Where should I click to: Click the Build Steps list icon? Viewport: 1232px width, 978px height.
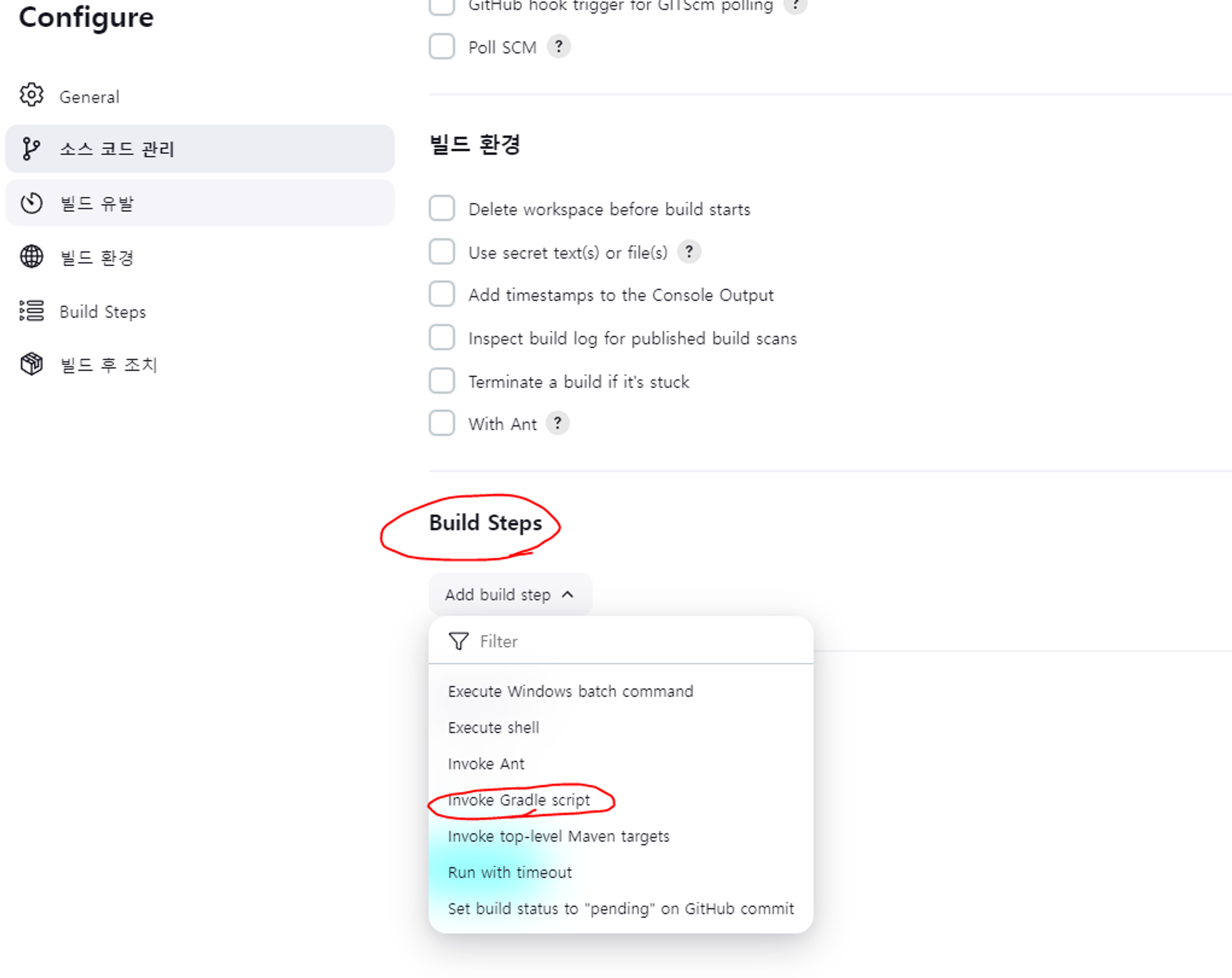(31, 311)
